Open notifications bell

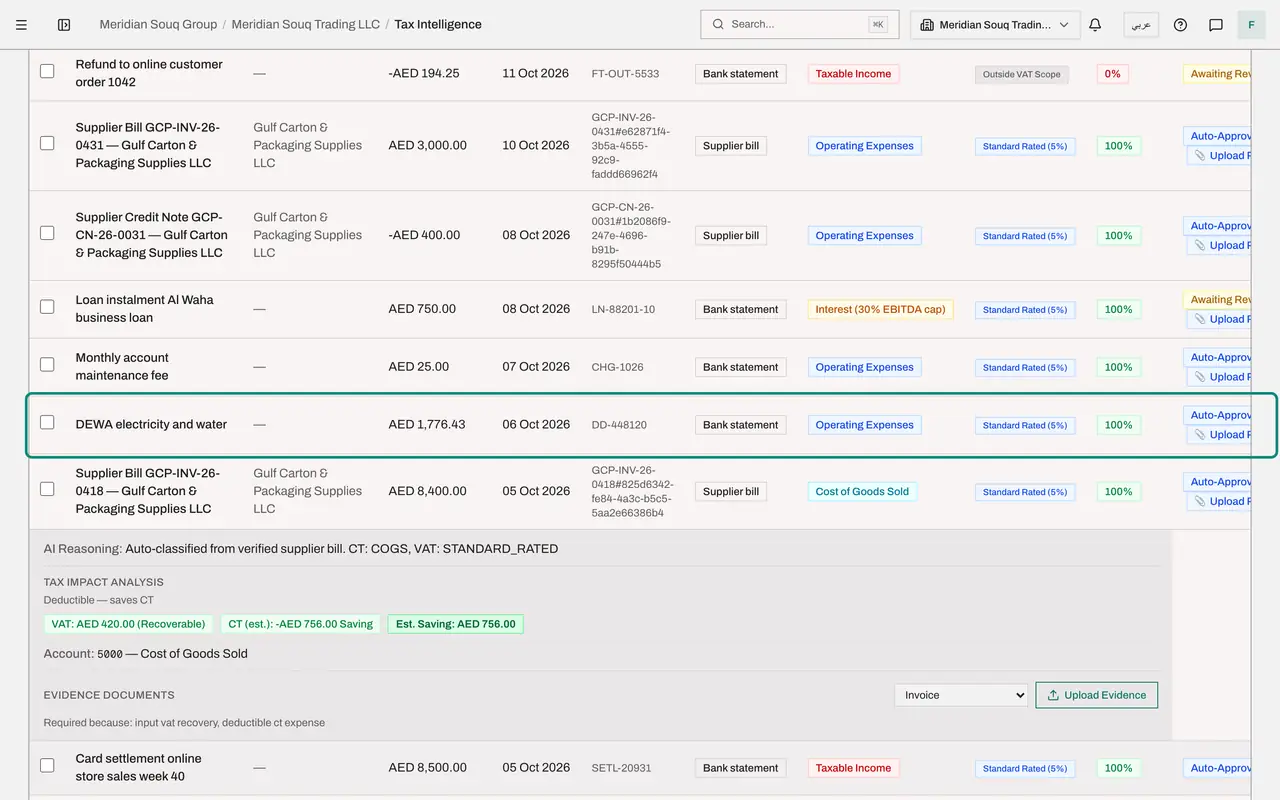[x=1095, y=24]
